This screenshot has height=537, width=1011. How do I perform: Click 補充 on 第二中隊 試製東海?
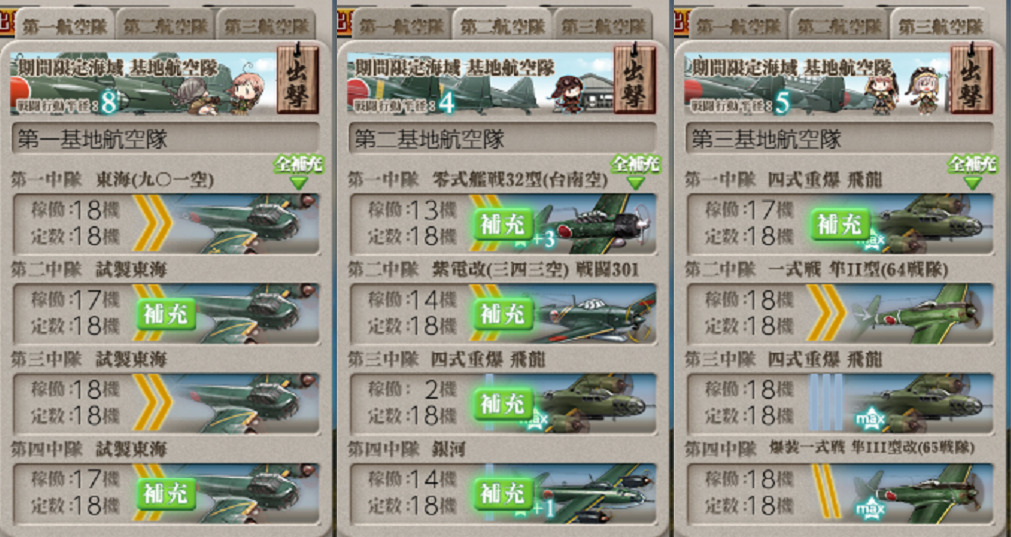166,314
